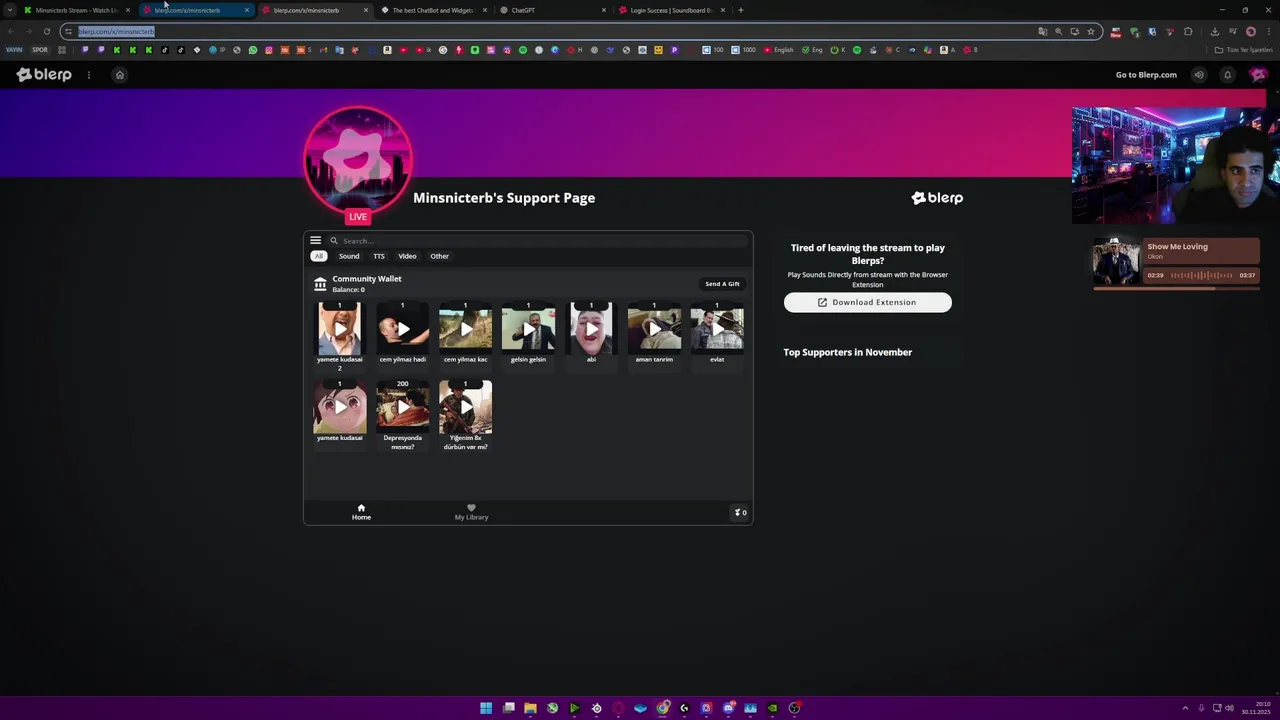This screenshot has width=1280, height=720.
Task: Open Spotify bookmark near Eng bookmark
Action: pos(857,50)
